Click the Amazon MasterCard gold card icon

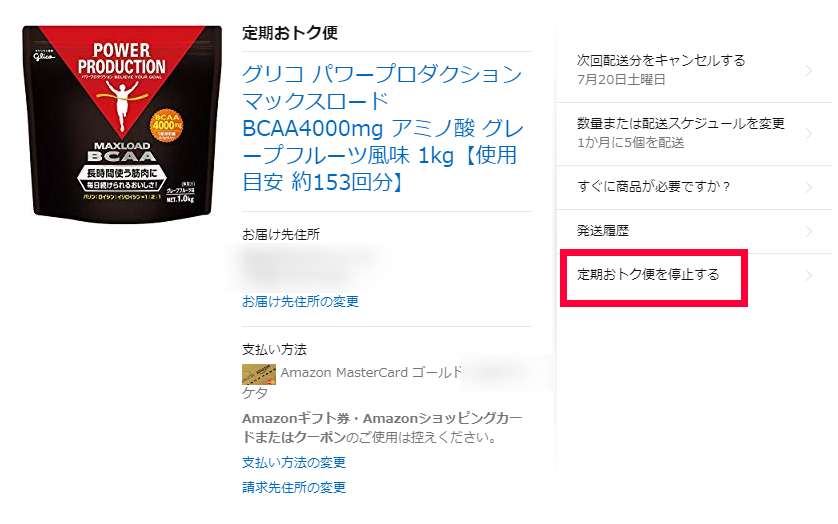pos(259,374)
